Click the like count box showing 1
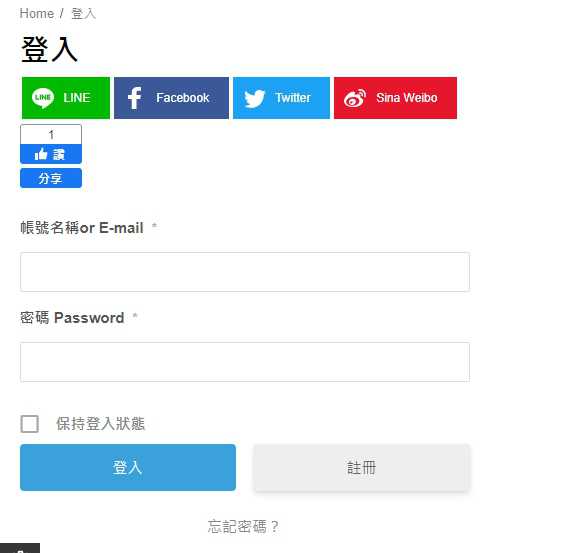Image resolution: width=586 pixels, height=553 pixels. [51, 135]
